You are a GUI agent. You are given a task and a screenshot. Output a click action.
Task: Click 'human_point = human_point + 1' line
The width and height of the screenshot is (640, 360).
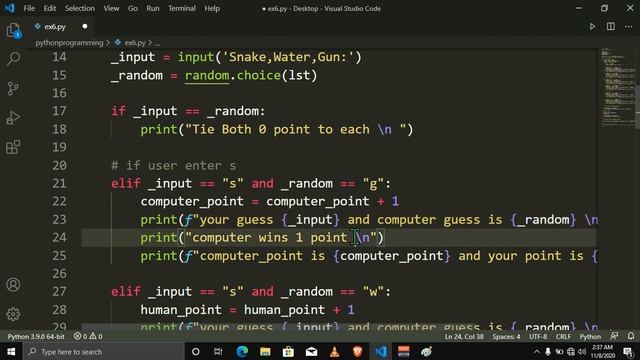(247, 310)
